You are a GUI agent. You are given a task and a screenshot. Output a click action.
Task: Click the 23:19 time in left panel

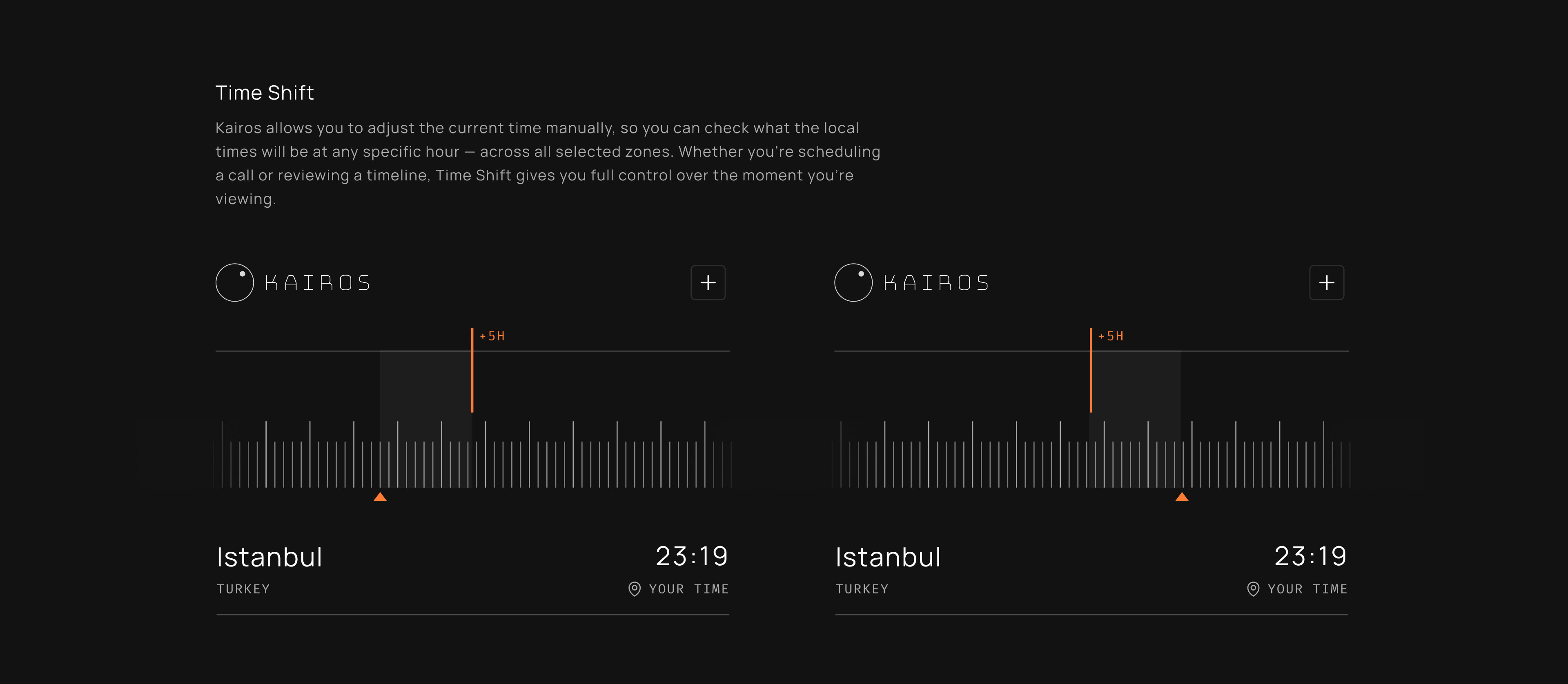tap(691, 556)
